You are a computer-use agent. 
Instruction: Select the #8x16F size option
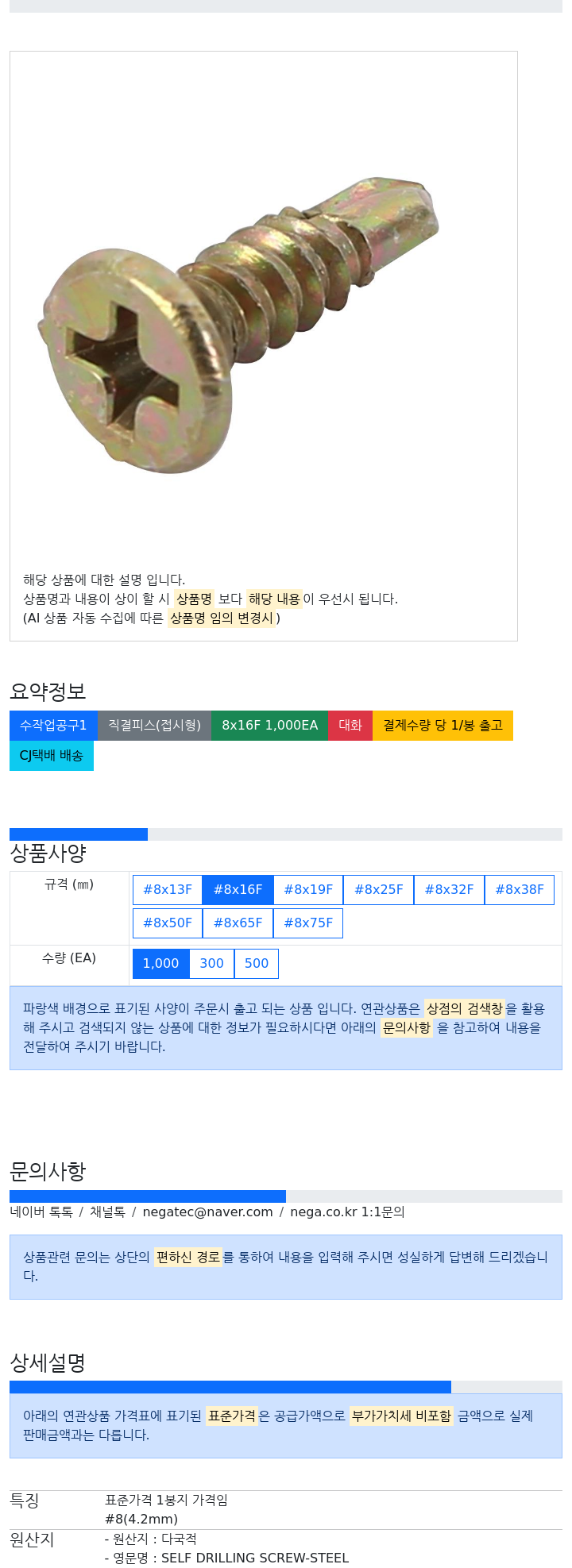coord(238,890)
